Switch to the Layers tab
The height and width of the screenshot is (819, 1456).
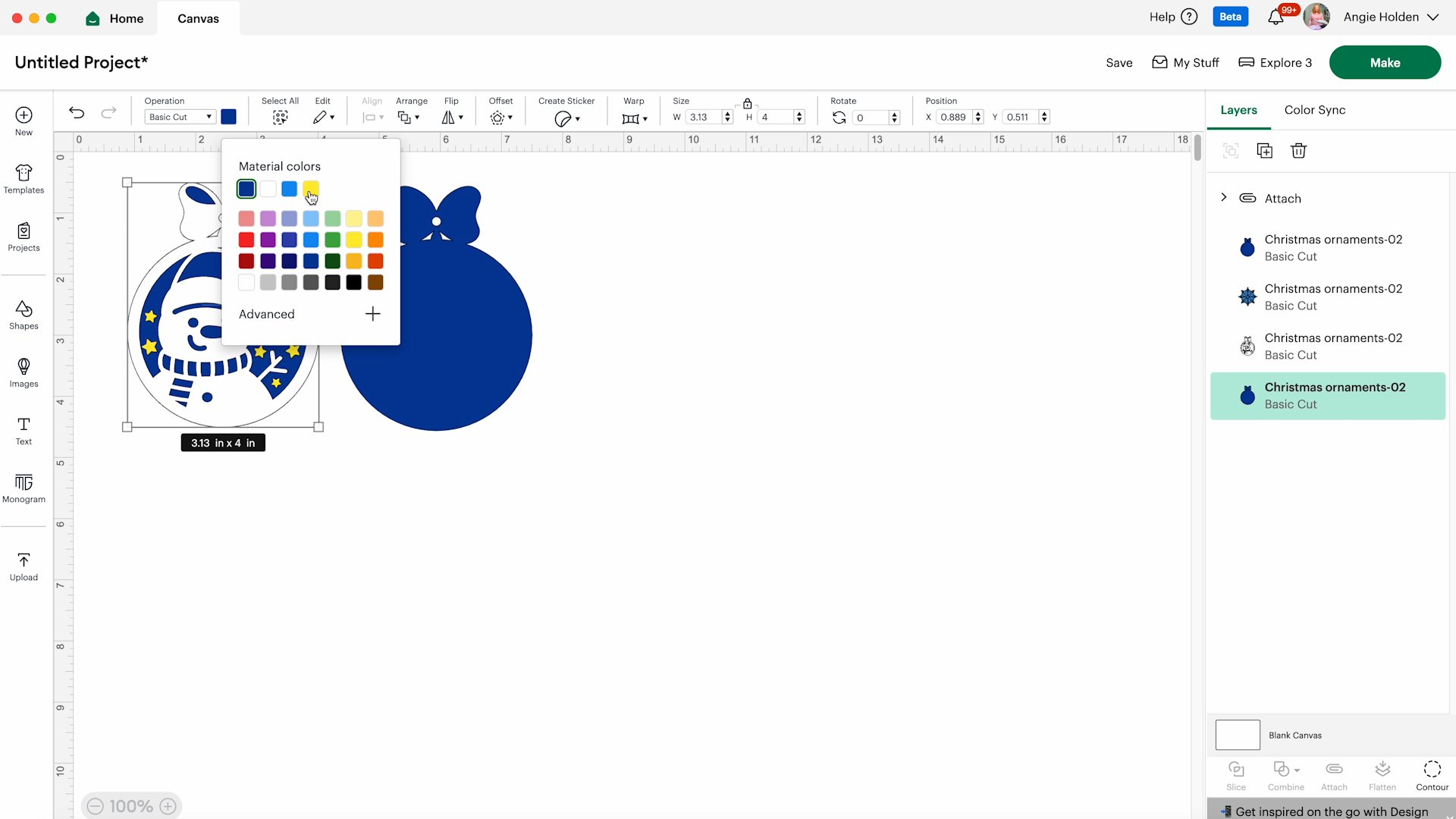pos(1238,109)
